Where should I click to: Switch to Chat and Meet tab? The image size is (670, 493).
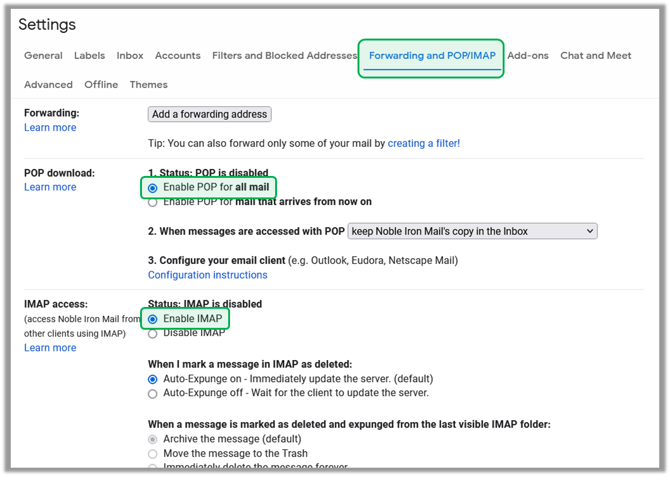595,56
